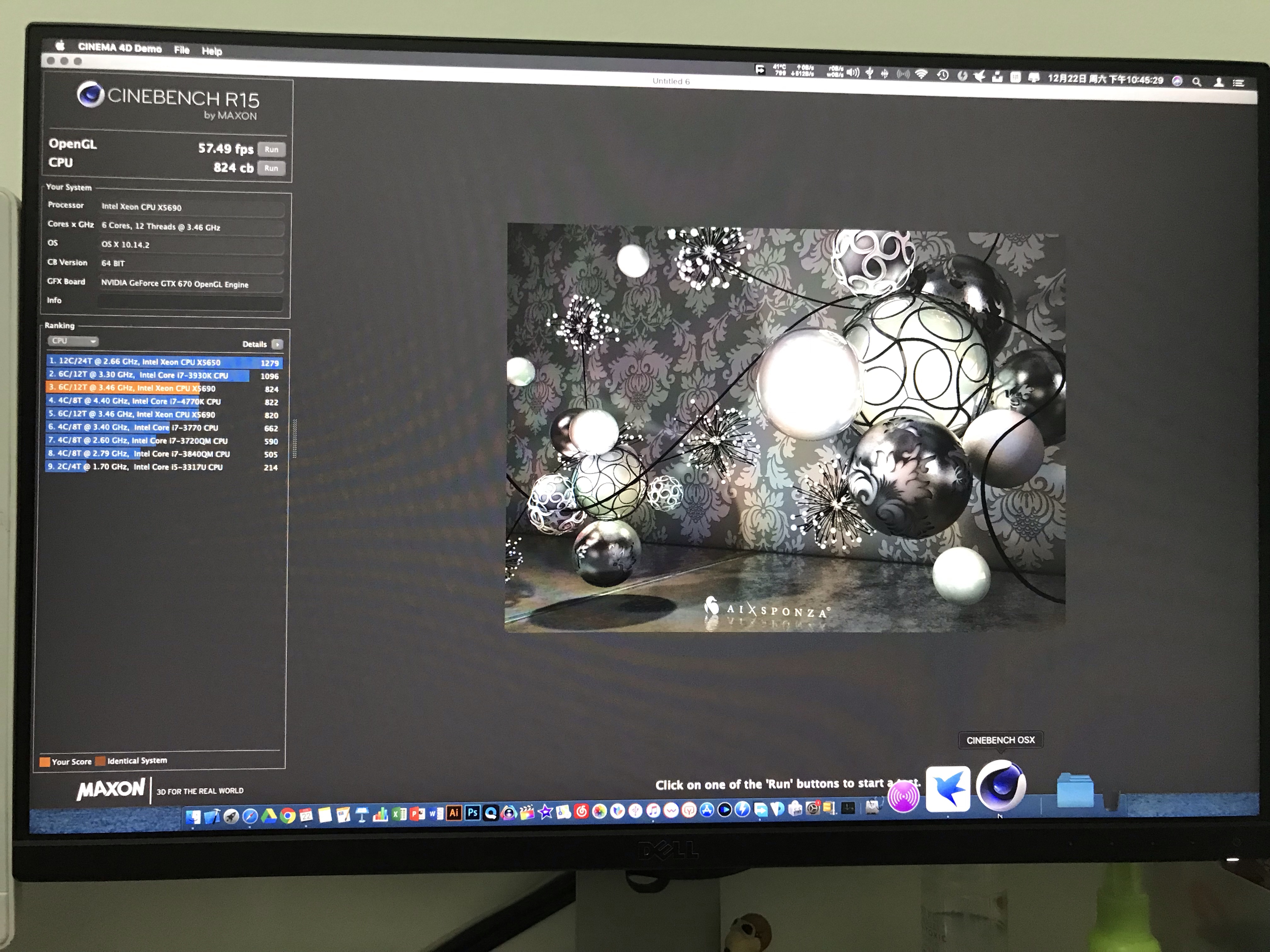The height and width of the screenshot is (952, 1270).
Task: Open Siri from the menu bar
Action: click(1177, 81)
